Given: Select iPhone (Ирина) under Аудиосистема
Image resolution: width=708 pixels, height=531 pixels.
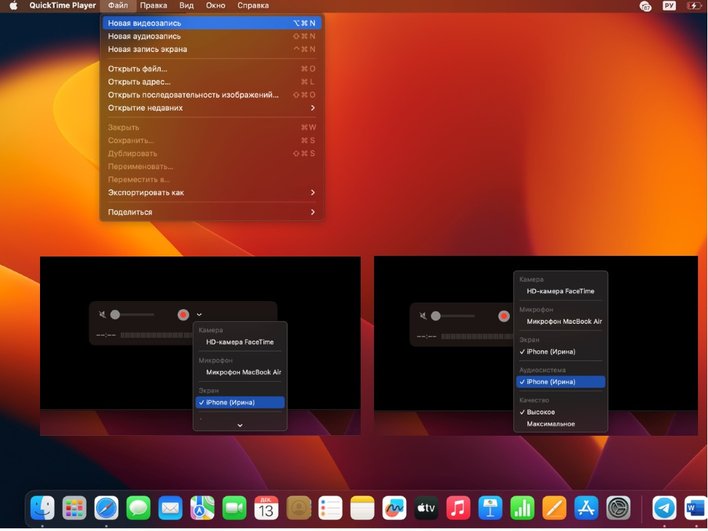Looking at the screenshot, I should tap(560, 382).
